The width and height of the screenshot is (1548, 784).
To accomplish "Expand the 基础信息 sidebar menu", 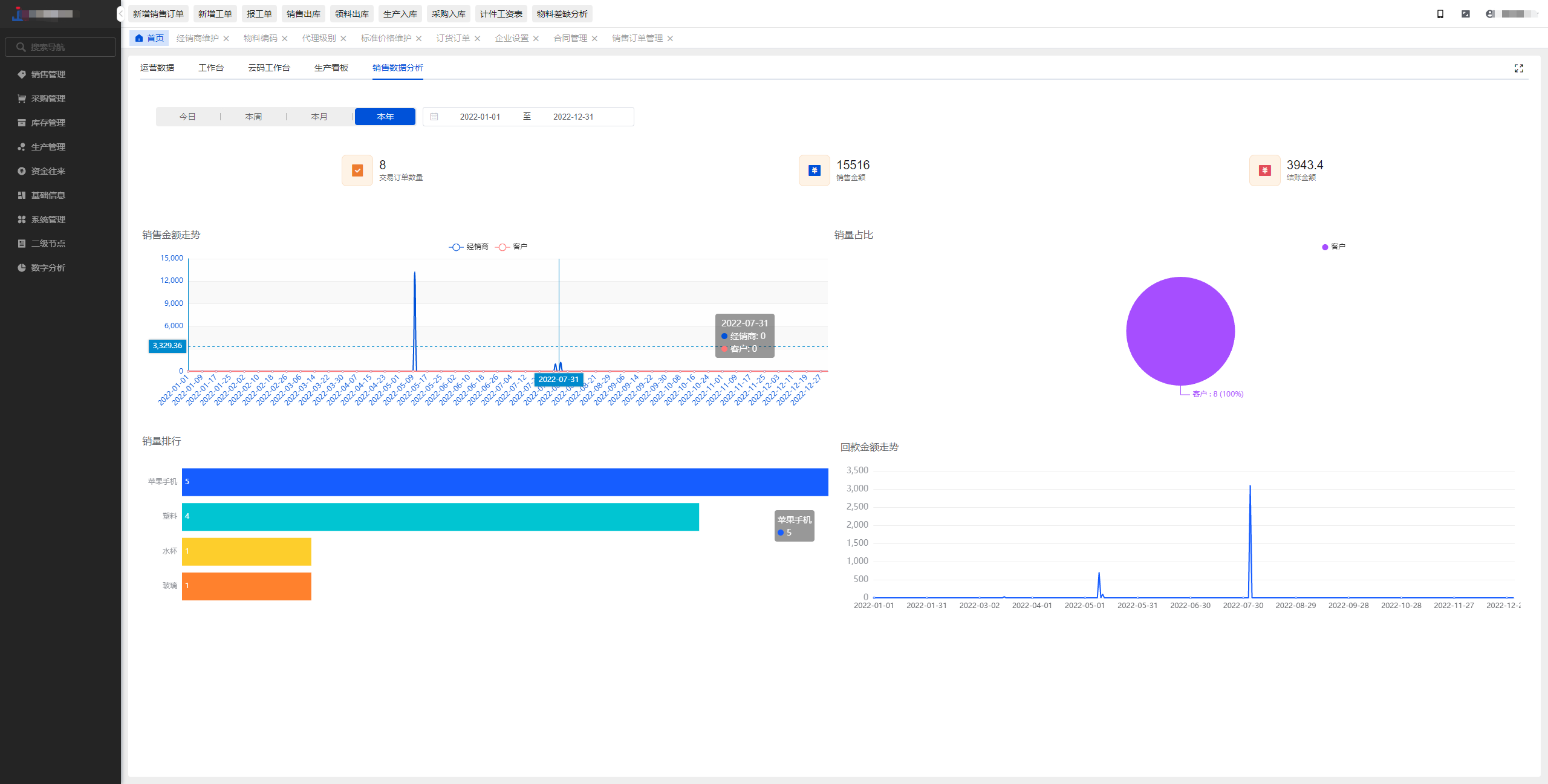I will tap(60, 195).
